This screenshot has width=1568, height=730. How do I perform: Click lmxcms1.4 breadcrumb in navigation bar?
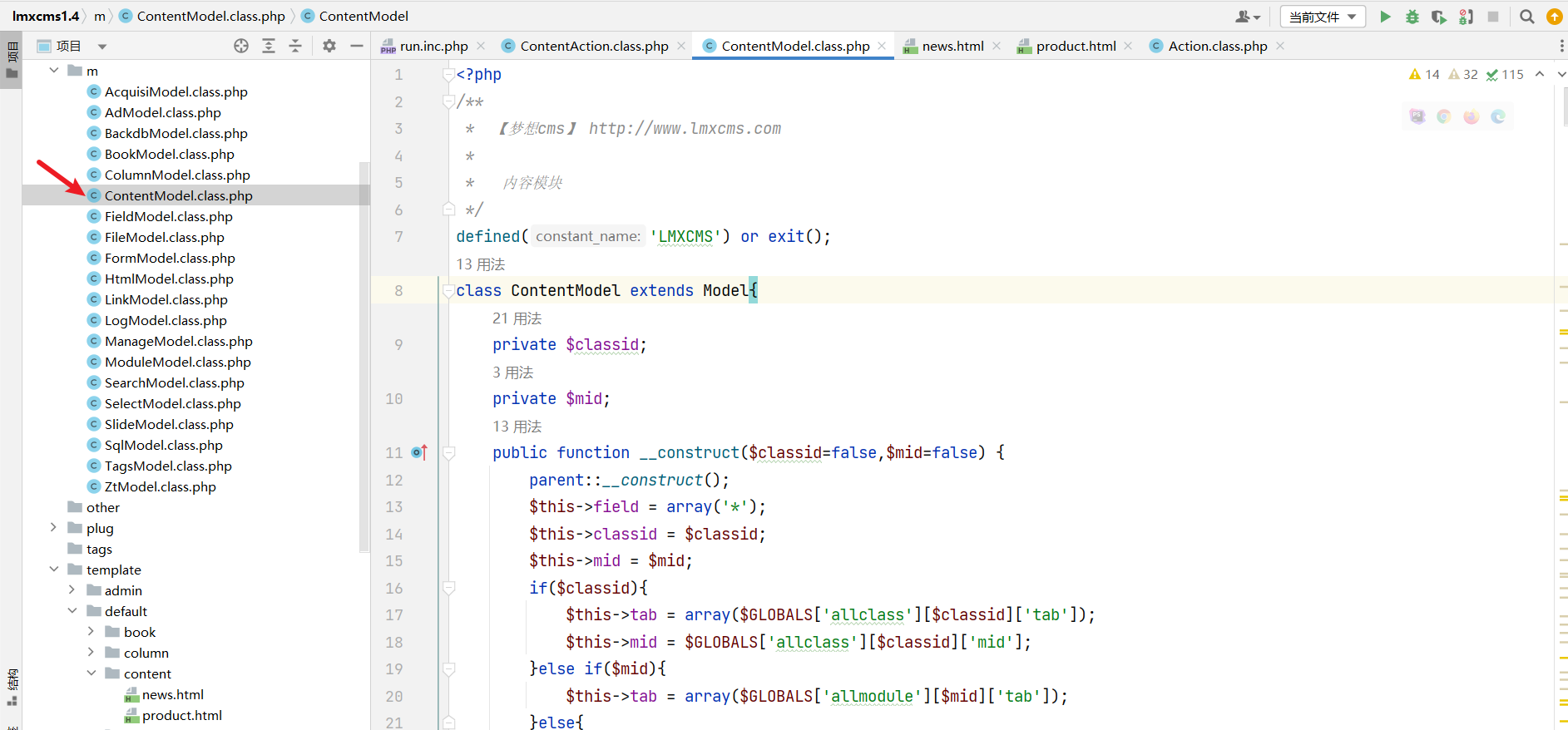coord(46,16)
